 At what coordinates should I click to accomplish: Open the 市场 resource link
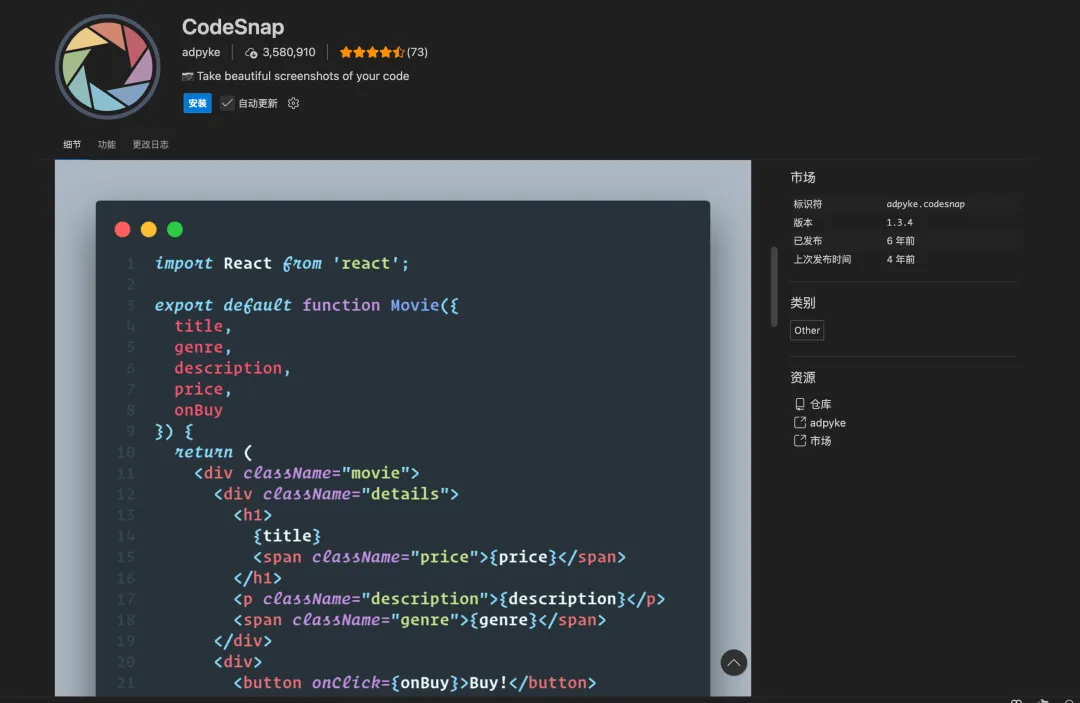[820, 441]
